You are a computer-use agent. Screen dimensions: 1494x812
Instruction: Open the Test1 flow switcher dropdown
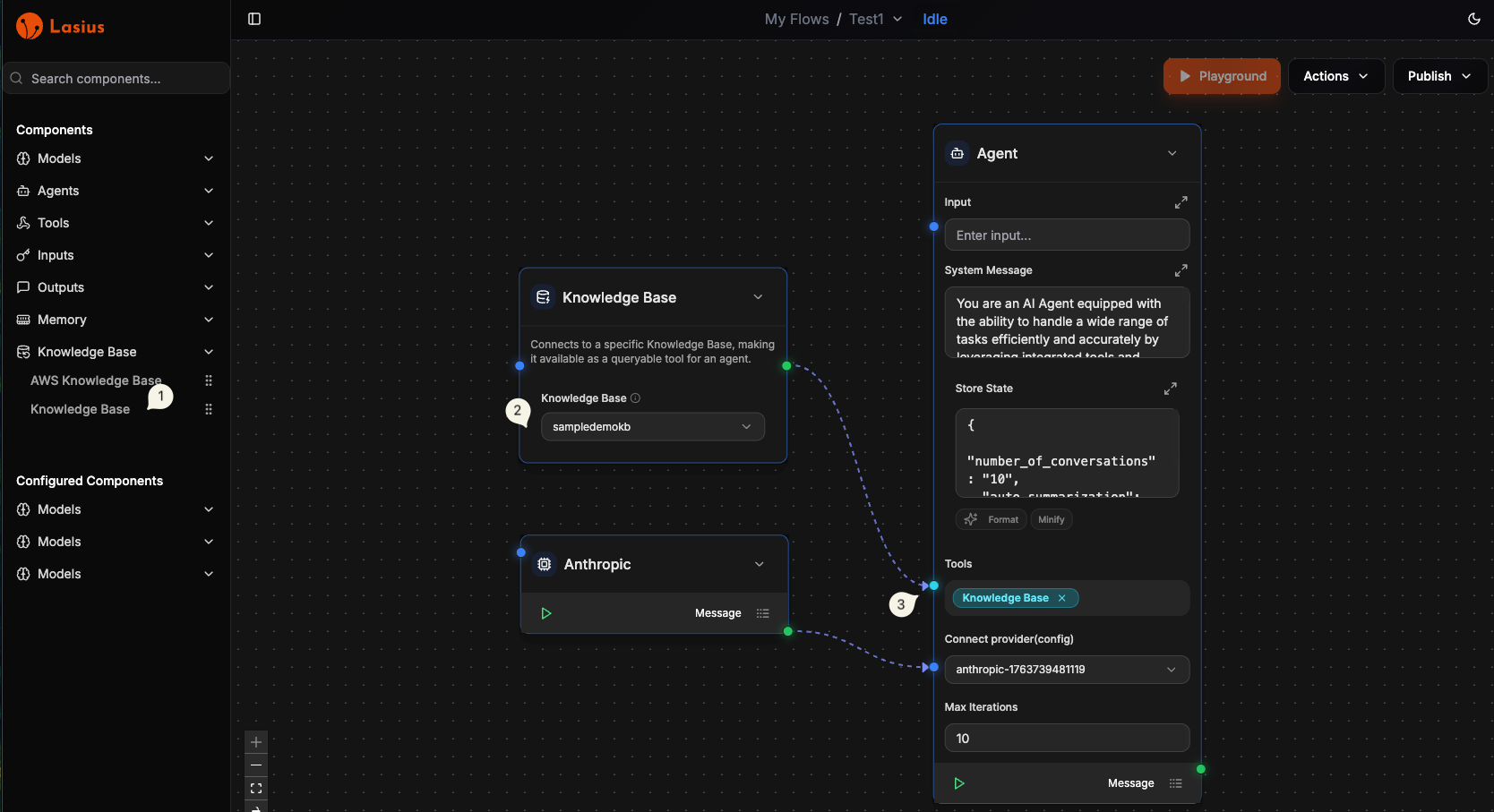(x=897, y=19)
